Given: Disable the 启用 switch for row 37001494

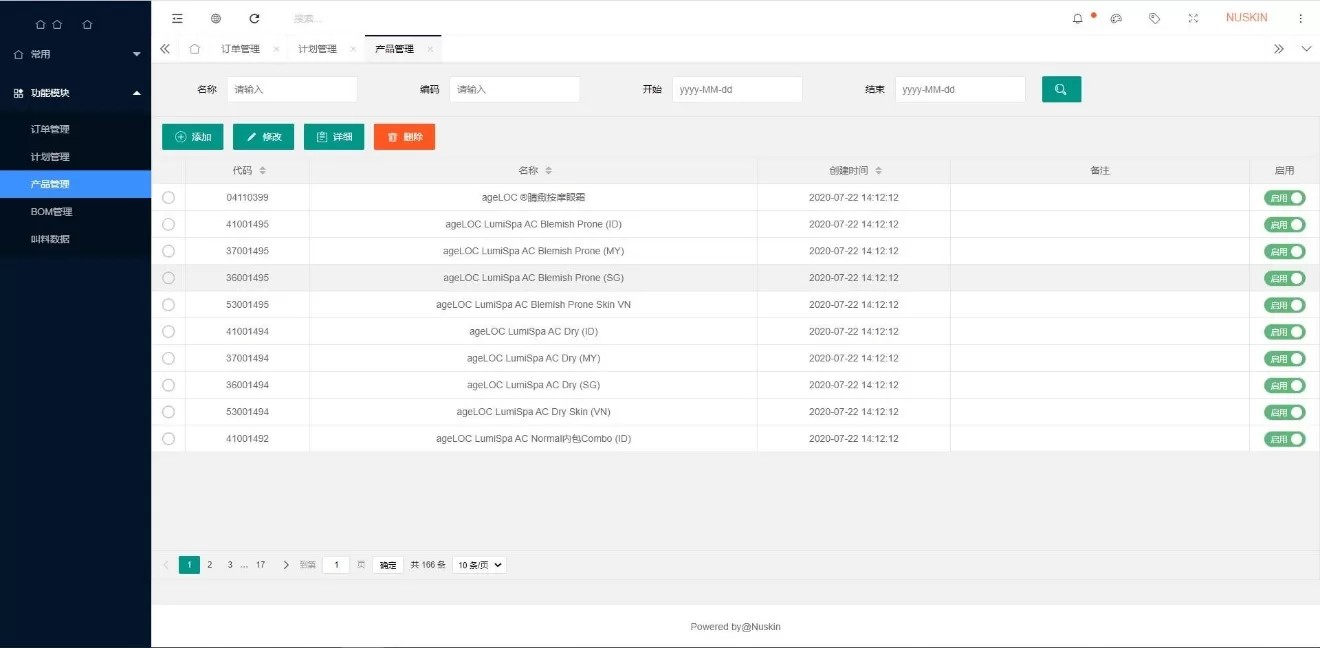Looking at the screenshot, I should pos(1285,359).
